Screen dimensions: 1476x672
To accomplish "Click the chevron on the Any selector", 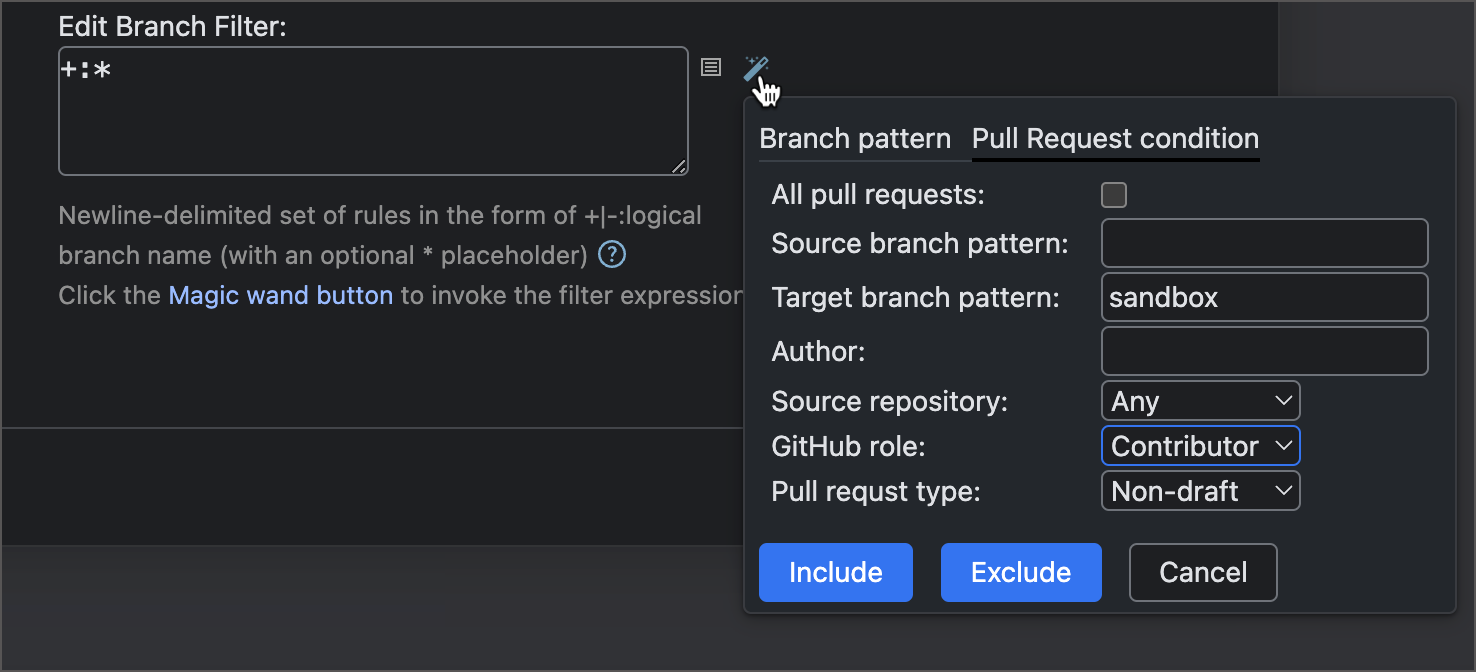I will click(1284, 400).
